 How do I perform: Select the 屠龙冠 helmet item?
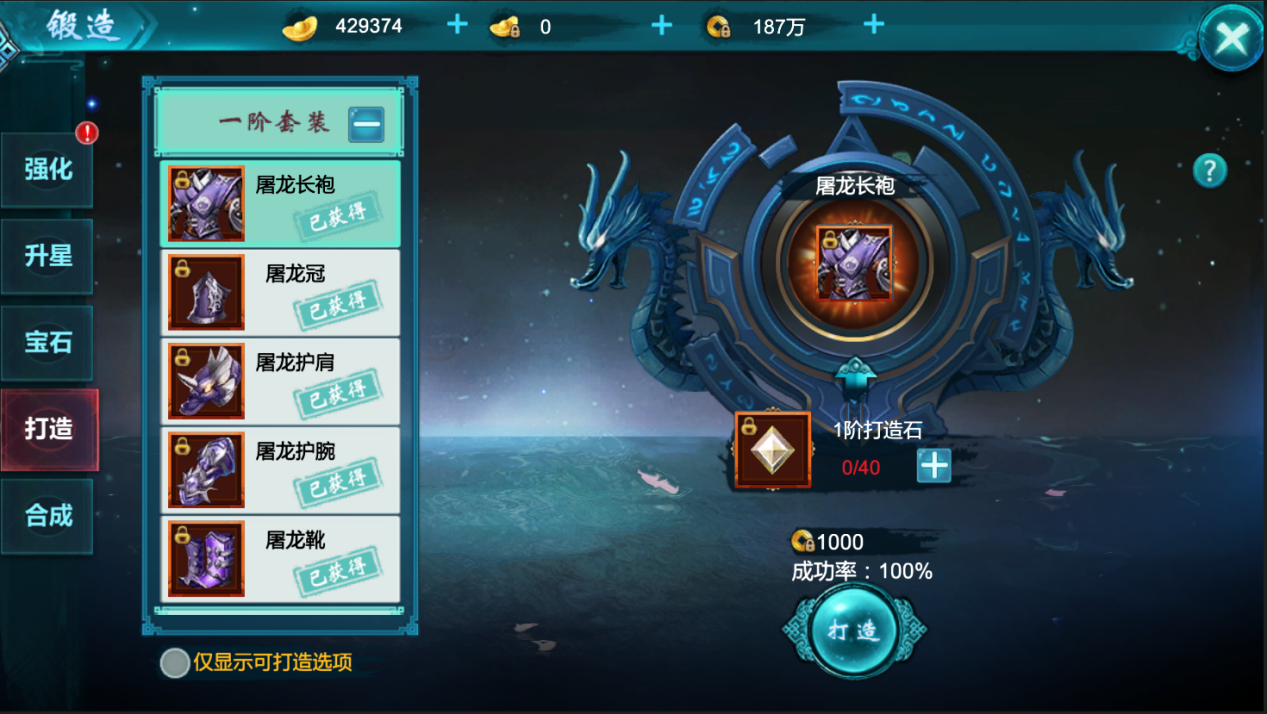click(x=280, y=292)
